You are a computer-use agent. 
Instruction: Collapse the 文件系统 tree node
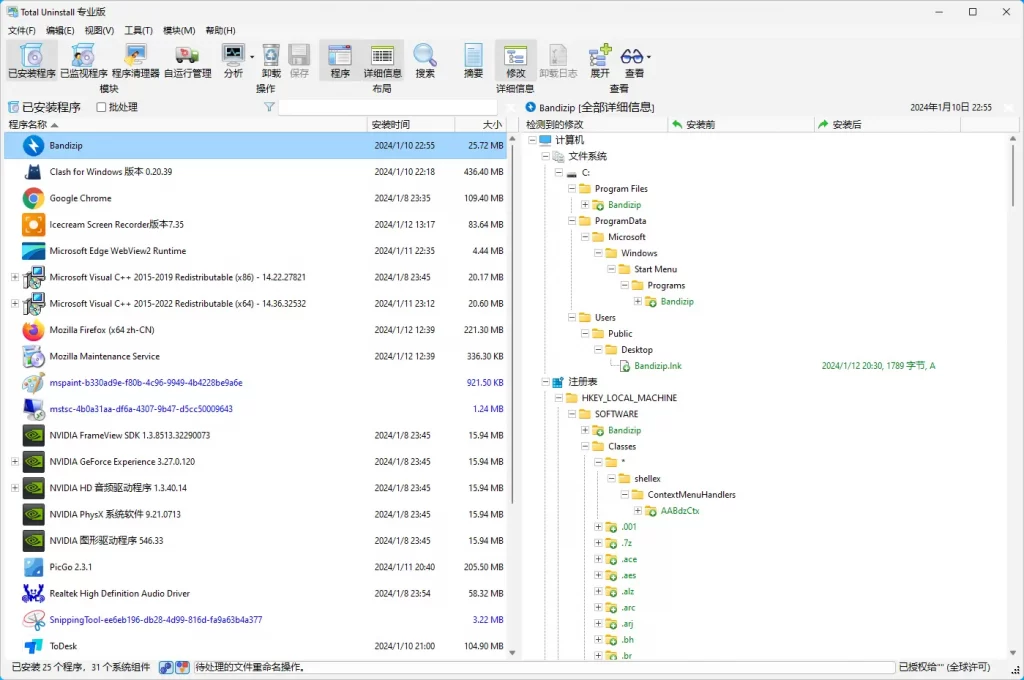pos(545,156)
